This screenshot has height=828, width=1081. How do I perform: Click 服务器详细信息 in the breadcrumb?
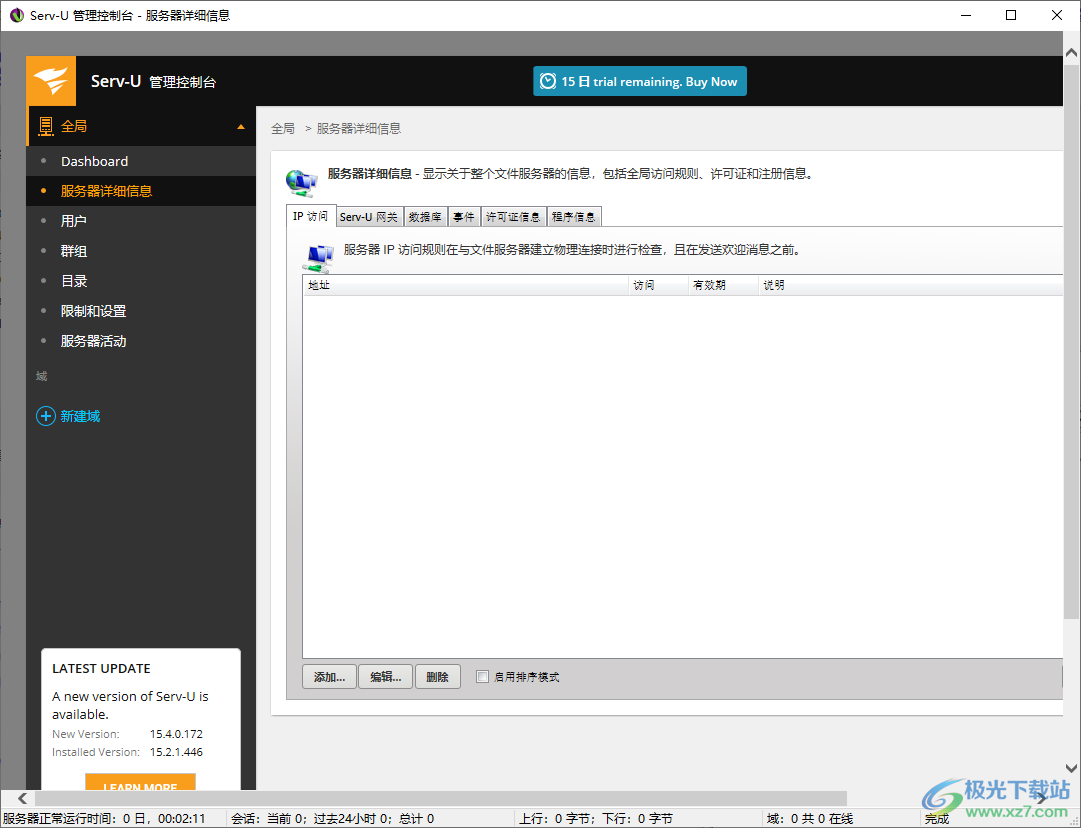[x=358, y=129]
